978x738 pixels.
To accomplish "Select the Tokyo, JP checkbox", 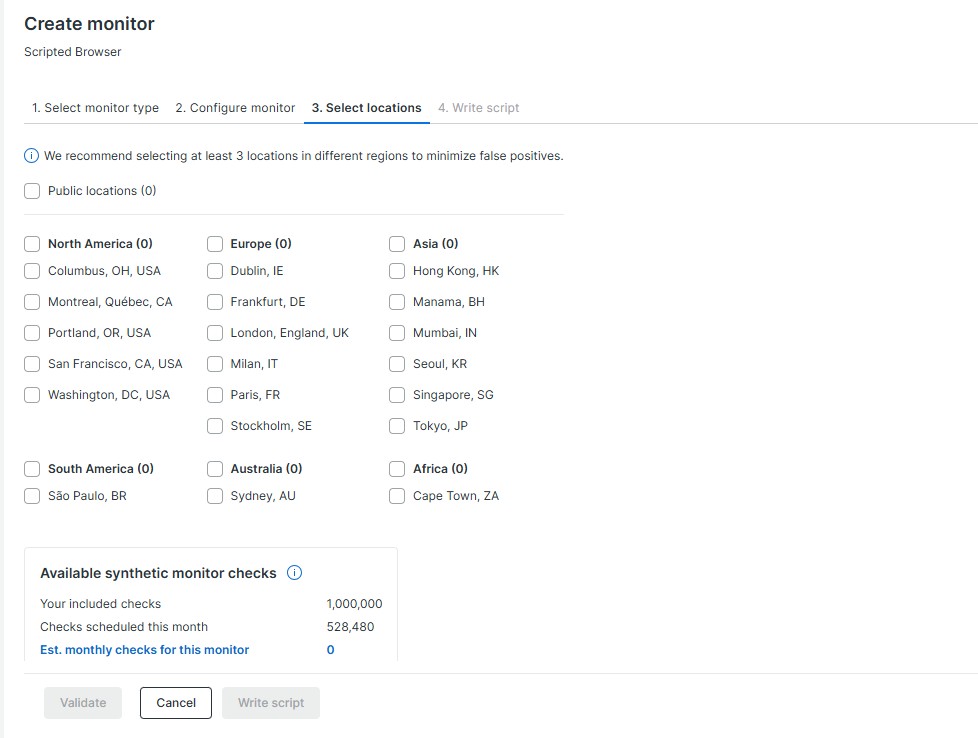I will [397, 426].
